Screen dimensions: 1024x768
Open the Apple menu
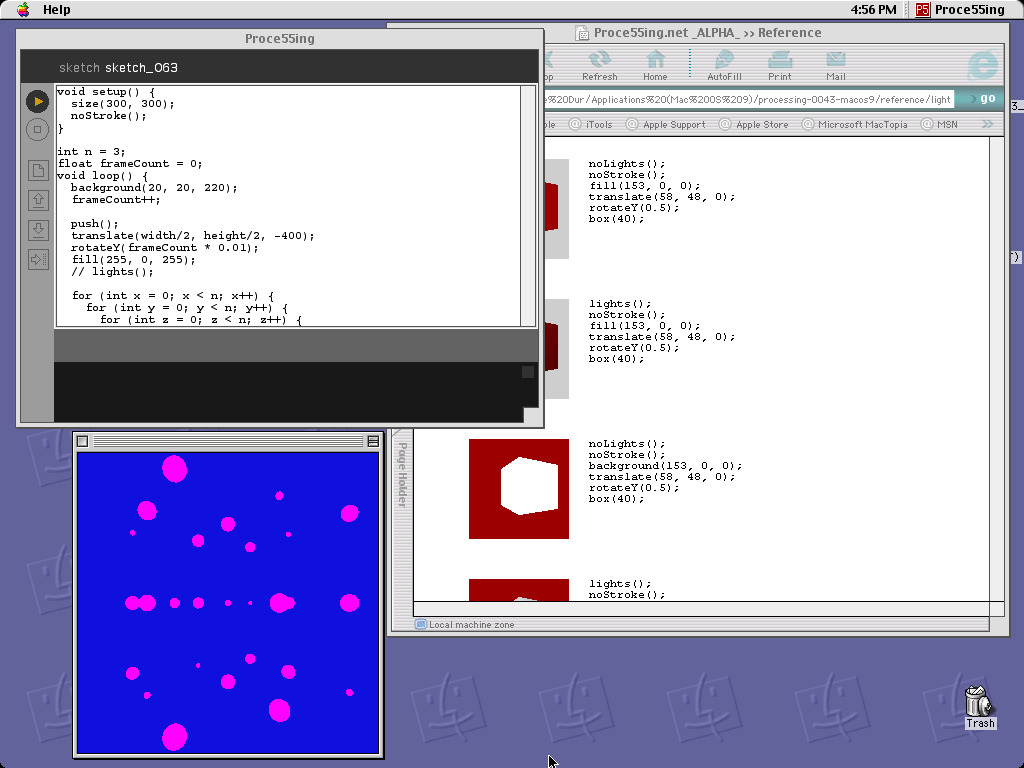(x=23, y=10)
